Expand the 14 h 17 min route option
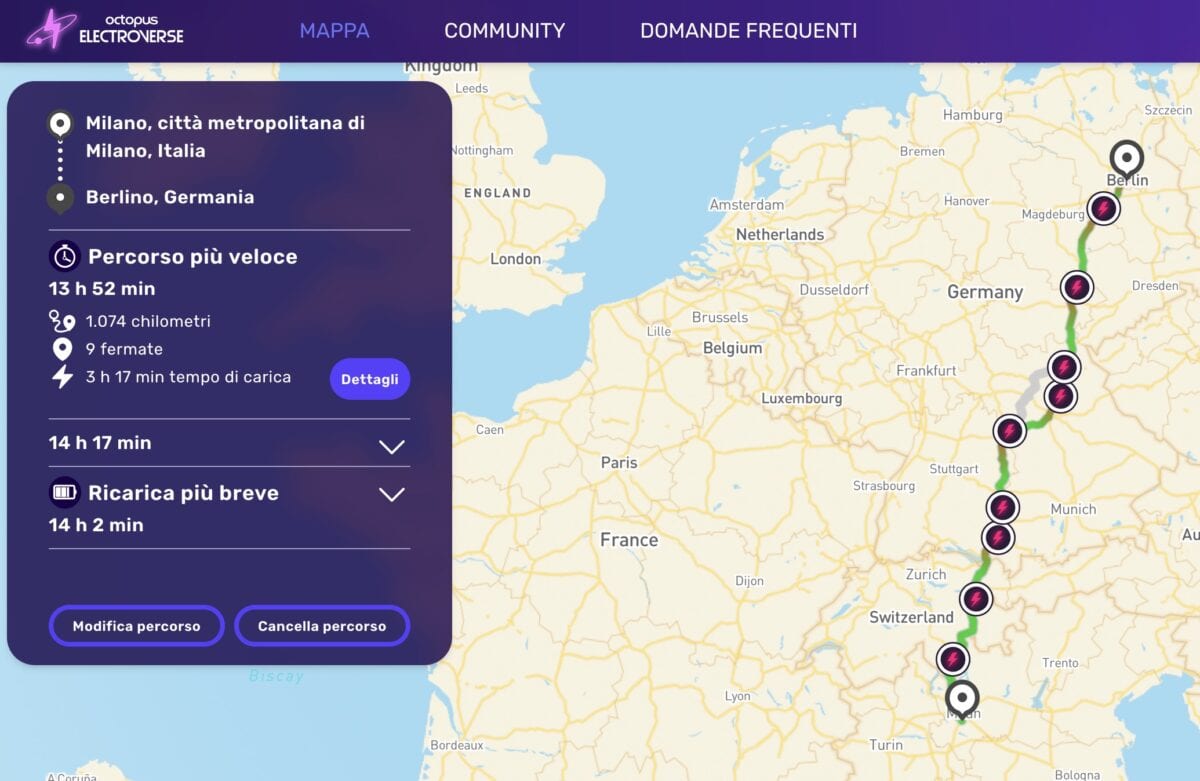 point(391,446)
